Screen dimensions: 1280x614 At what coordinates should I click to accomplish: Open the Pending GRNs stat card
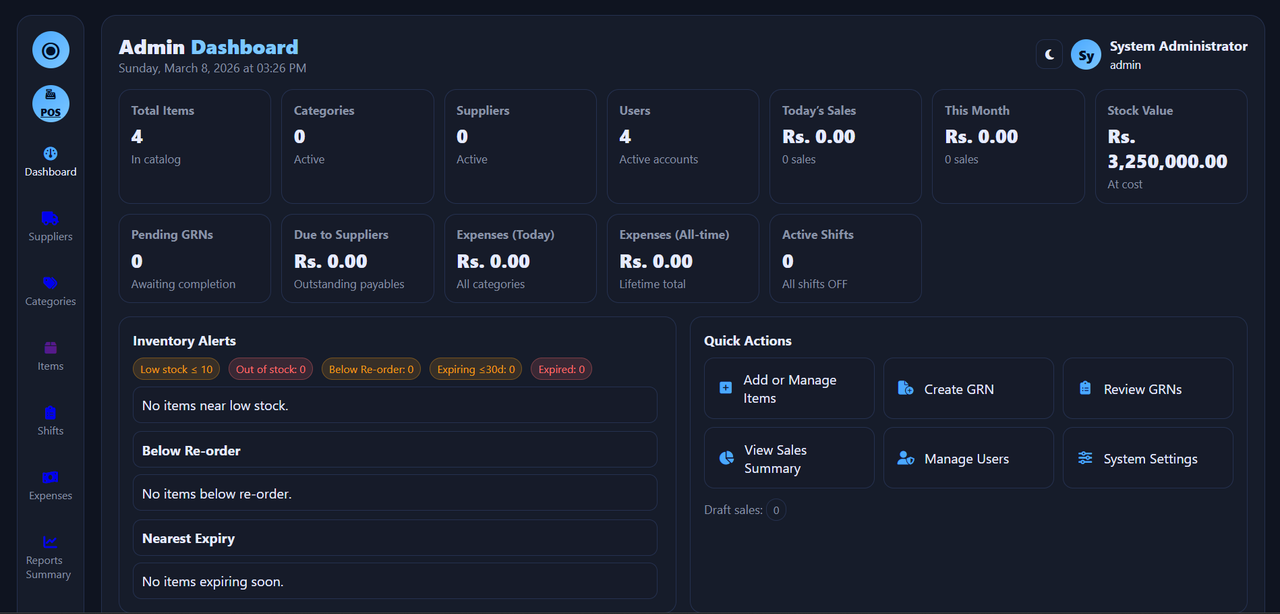195,258
